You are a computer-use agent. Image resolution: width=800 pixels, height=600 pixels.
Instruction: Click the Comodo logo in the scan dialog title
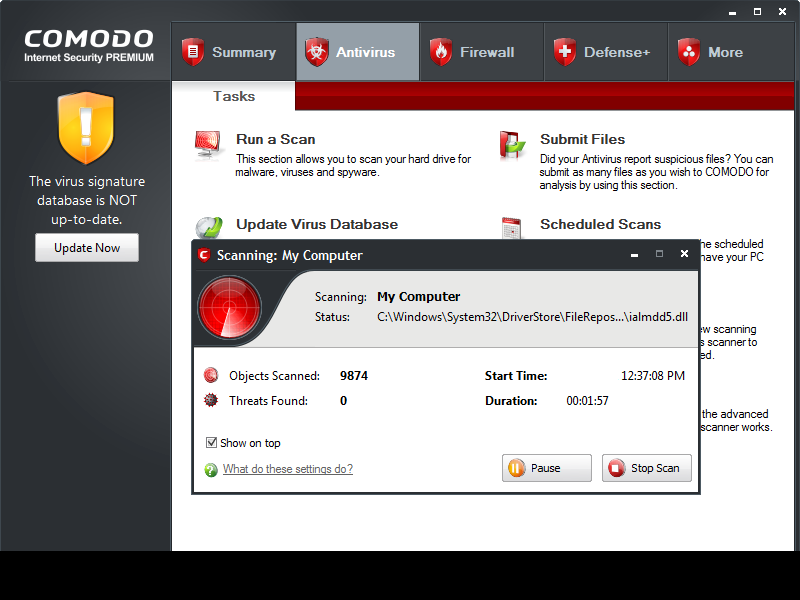point(204,255)
